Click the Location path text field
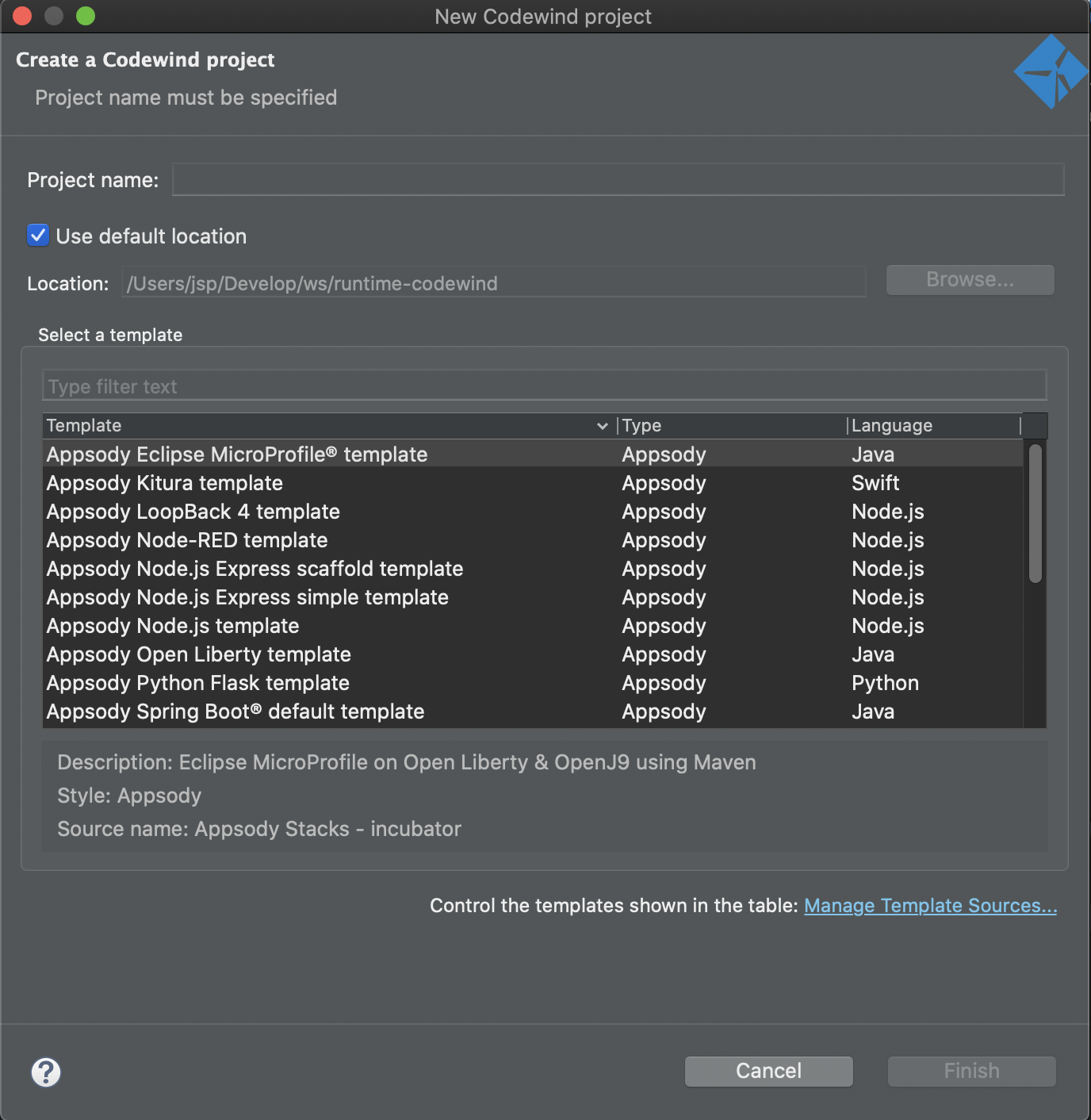 [493, 283]
